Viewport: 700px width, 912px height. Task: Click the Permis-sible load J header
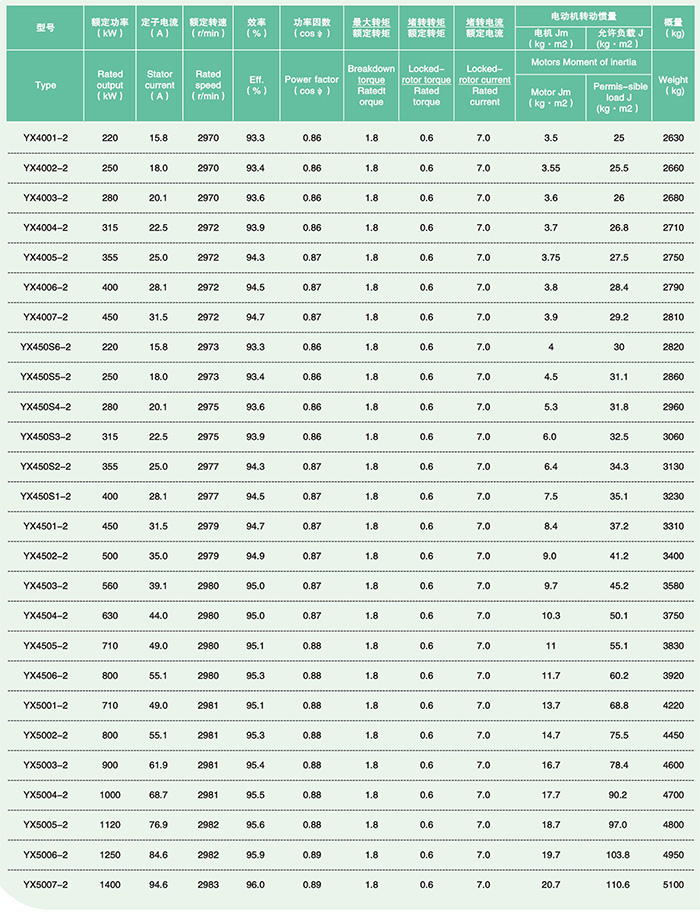click(620, 97)
